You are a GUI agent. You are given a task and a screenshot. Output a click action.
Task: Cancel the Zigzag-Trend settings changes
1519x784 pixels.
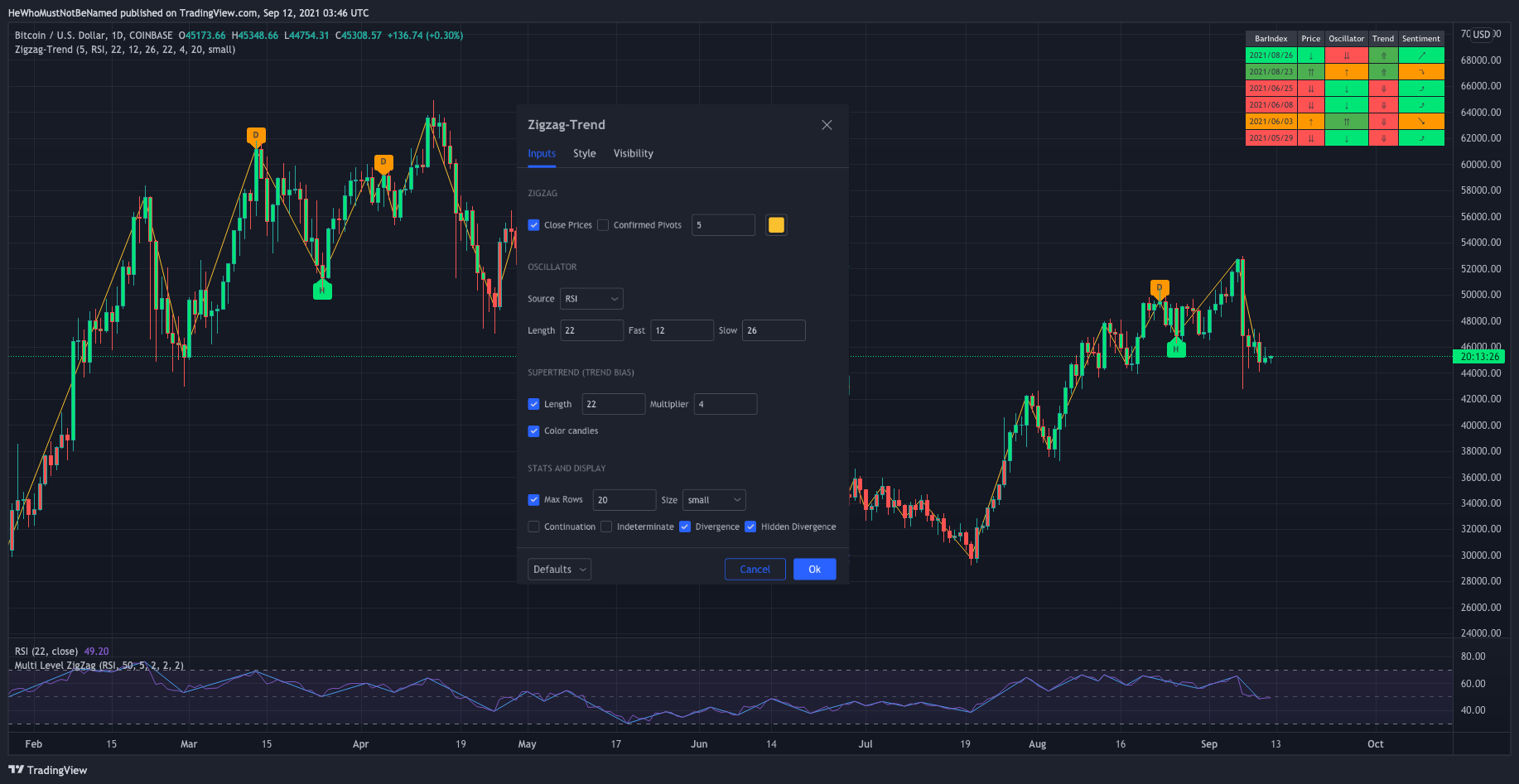(x=755, y=570)
